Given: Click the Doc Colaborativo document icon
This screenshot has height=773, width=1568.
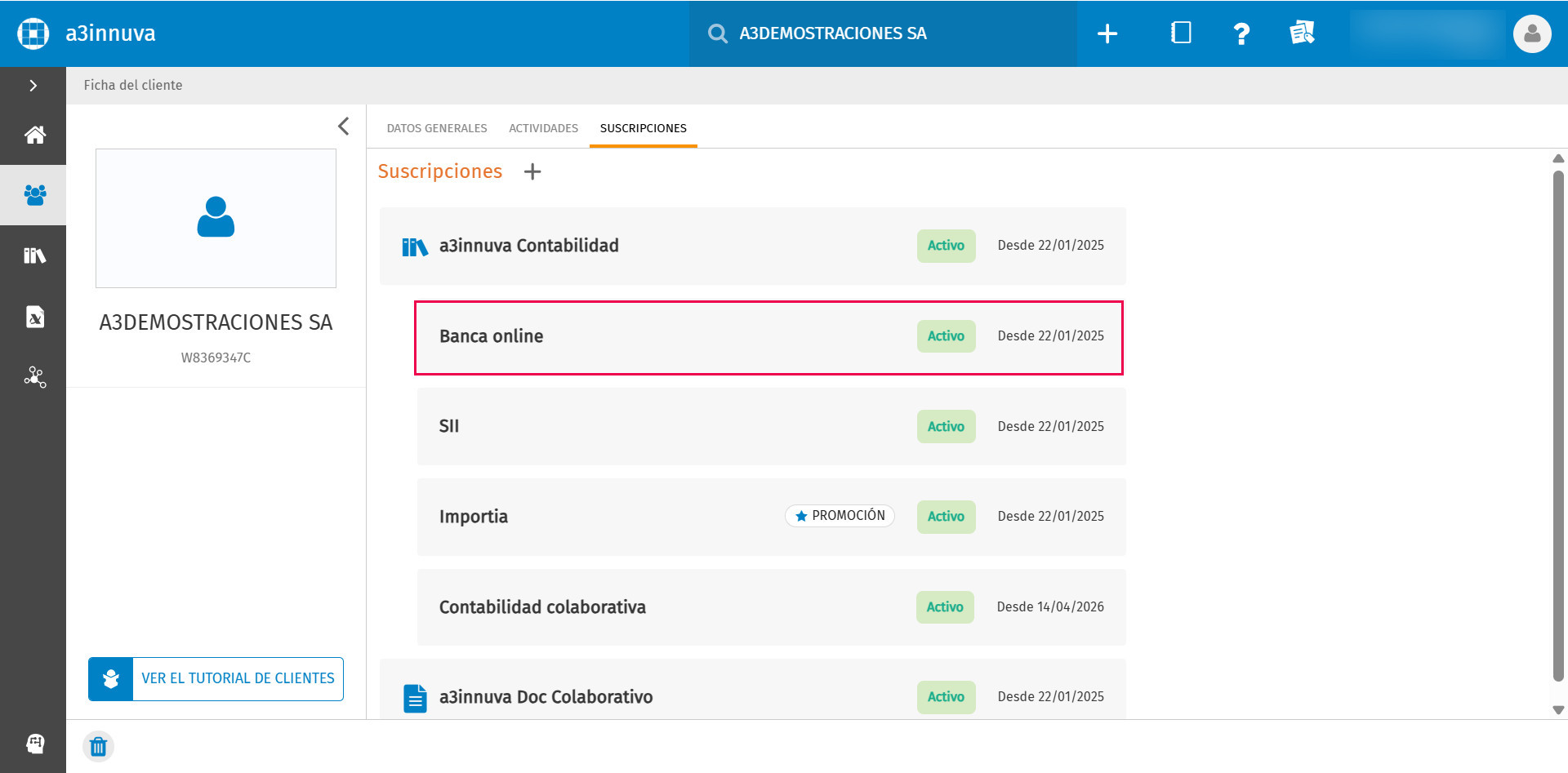Looking at the screenshot, I should click(x=415, y=698).
